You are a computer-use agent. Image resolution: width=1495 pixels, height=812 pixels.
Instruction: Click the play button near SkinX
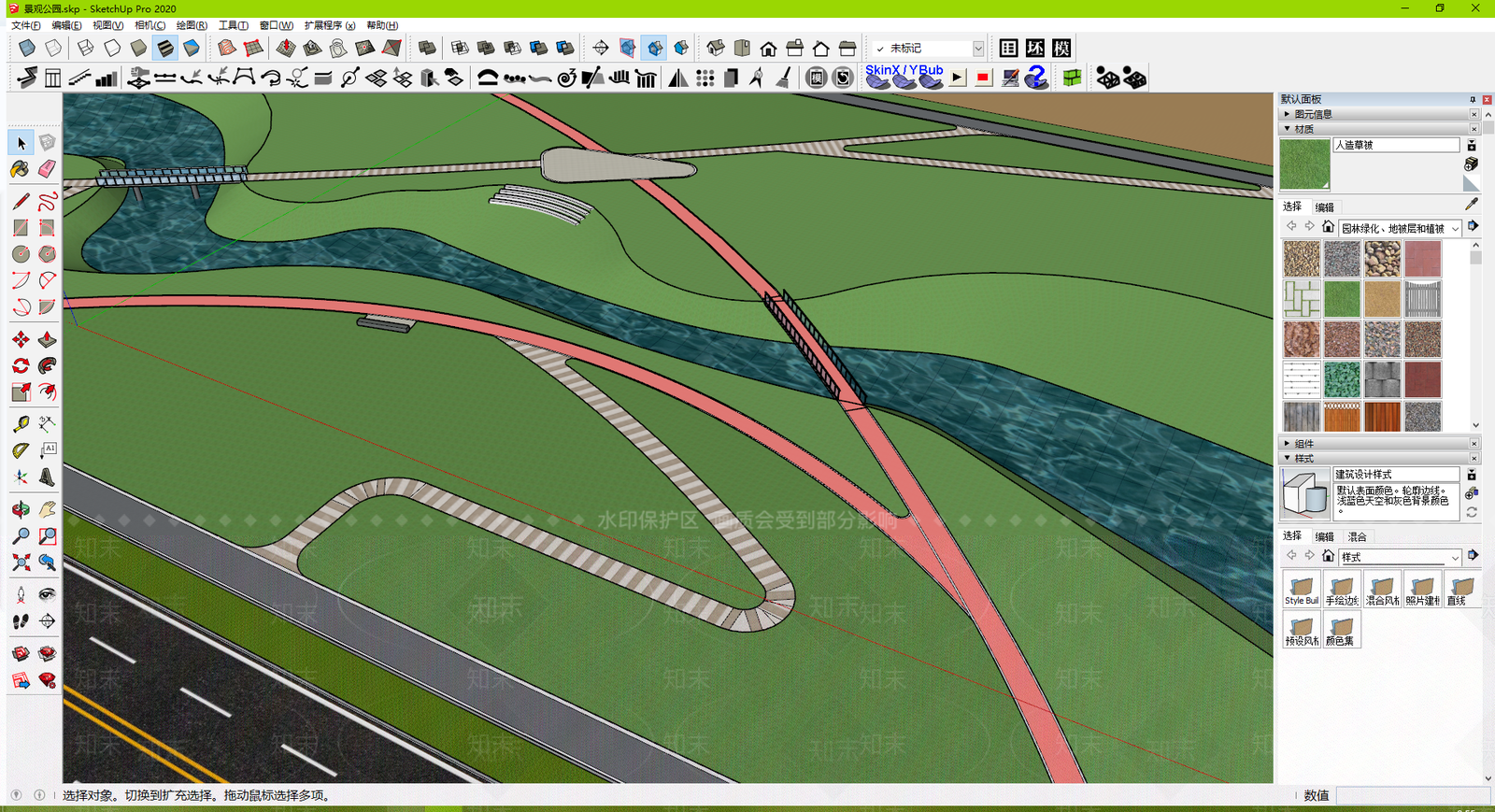tap(958, 78)
